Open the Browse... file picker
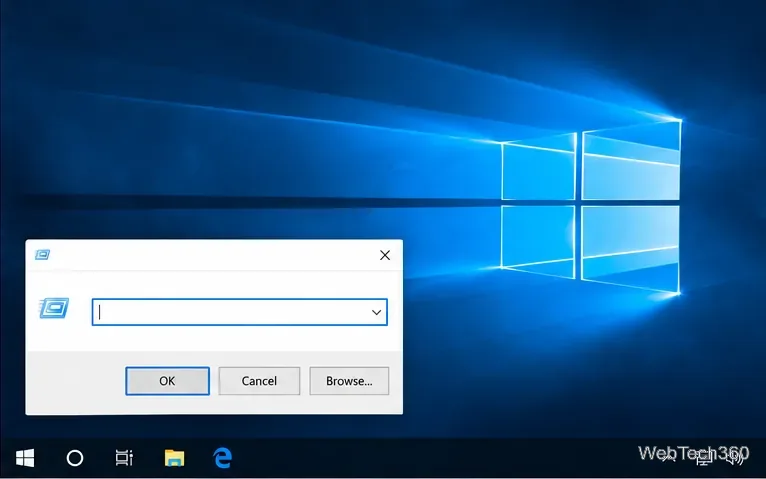 tap(349, 381)
